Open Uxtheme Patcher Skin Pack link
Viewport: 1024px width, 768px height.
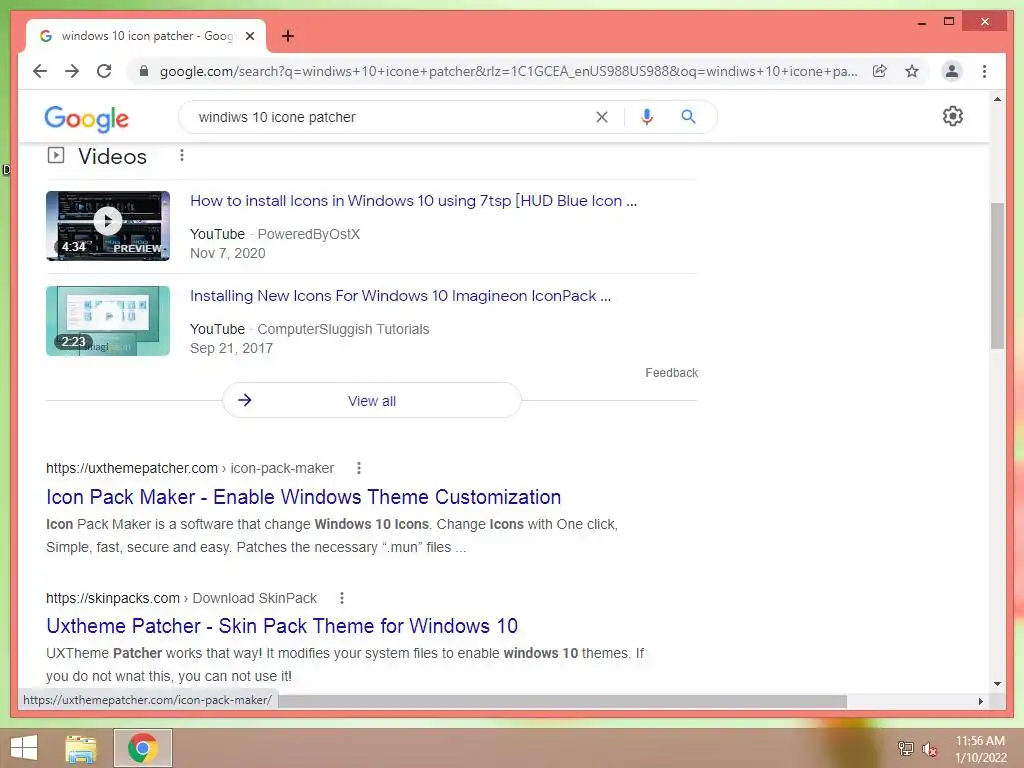[x=282, y=626]
